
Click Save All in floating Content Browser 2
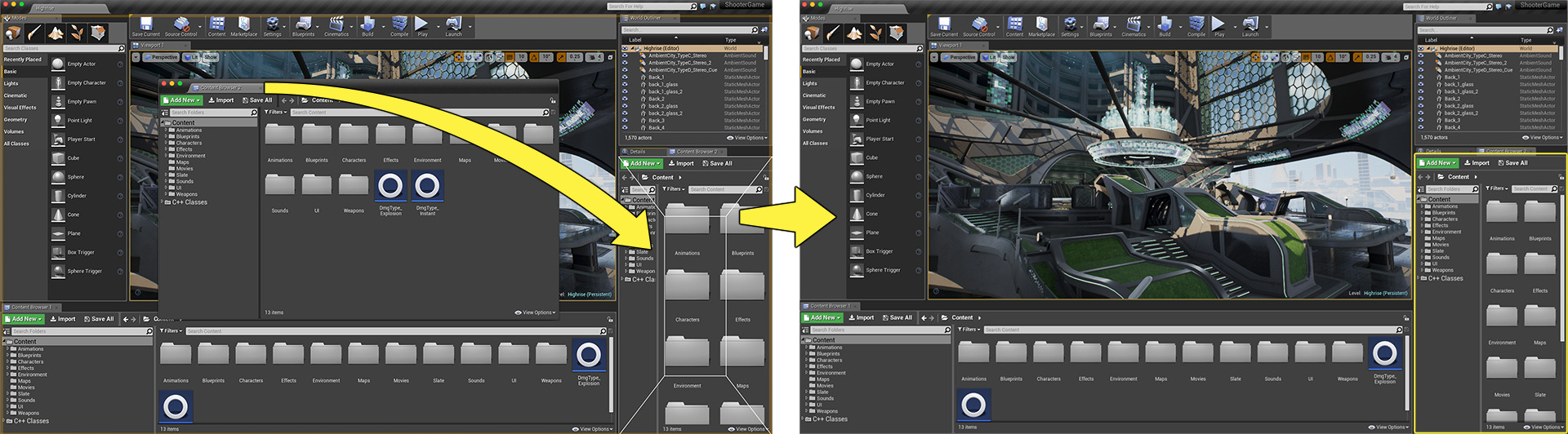[256, 100]
